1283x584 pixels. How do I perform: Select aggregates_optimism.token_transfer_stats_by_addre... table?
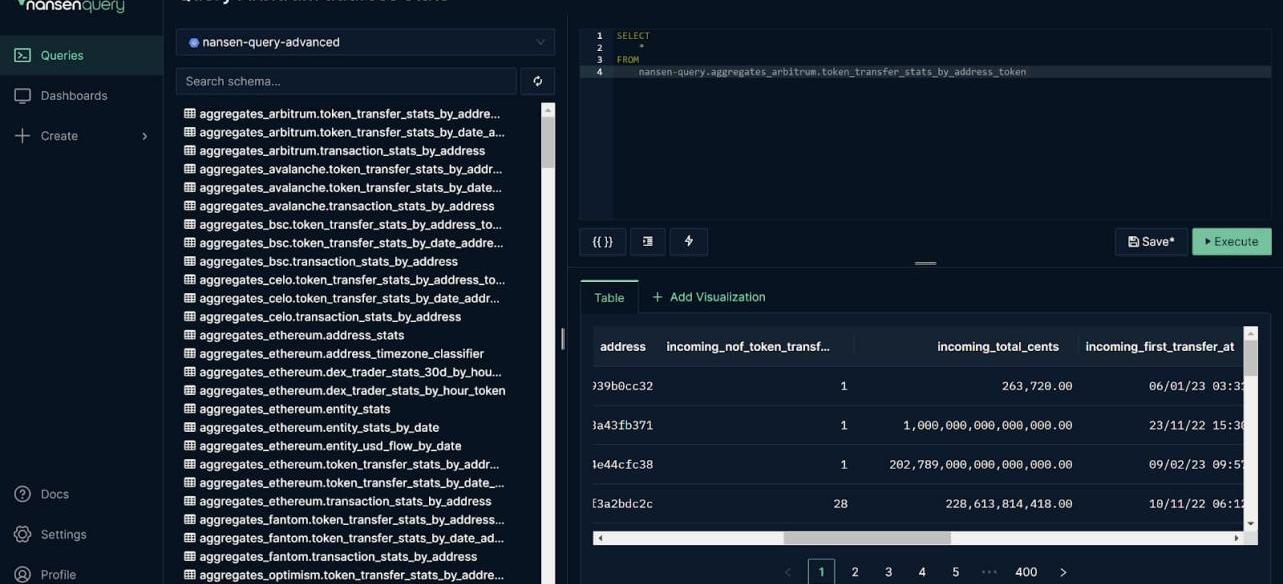[x=344, y=575]
